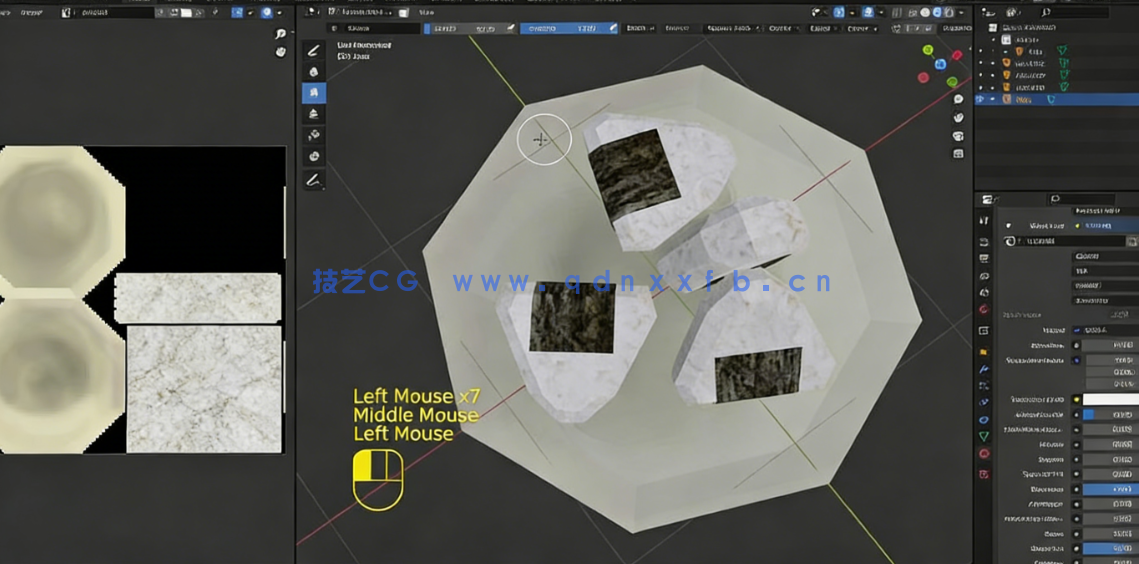The width and height of the screenshot is (1139, 564).
Task: Click the pan hand in image editor
Action: (x=280, y=52)
